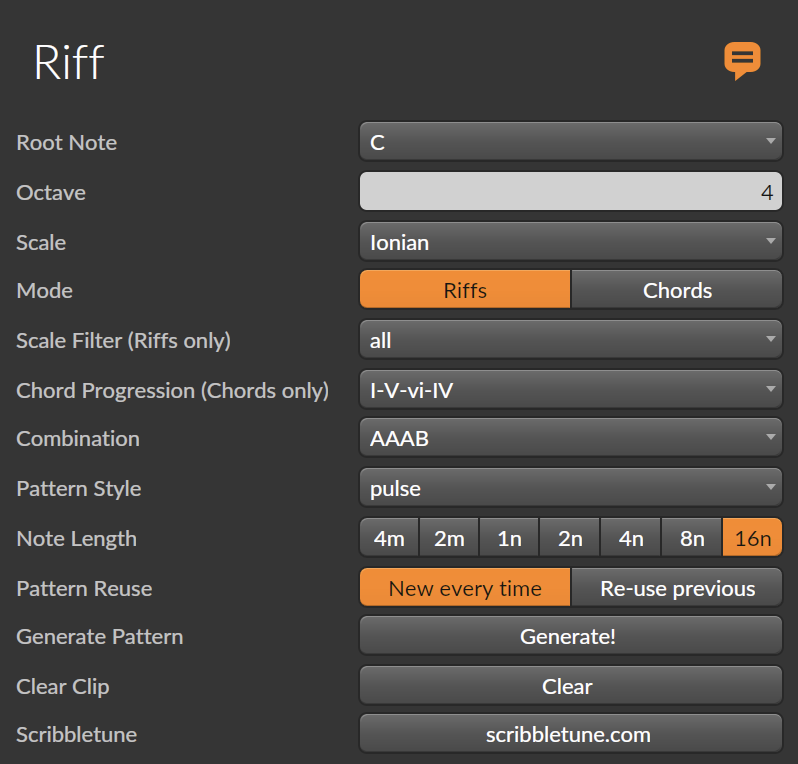The width and height of the screenshot is (798, 764).
Task: Click the Octave value field showing 4
Action: pyautogui.click(x=571, y=191)
